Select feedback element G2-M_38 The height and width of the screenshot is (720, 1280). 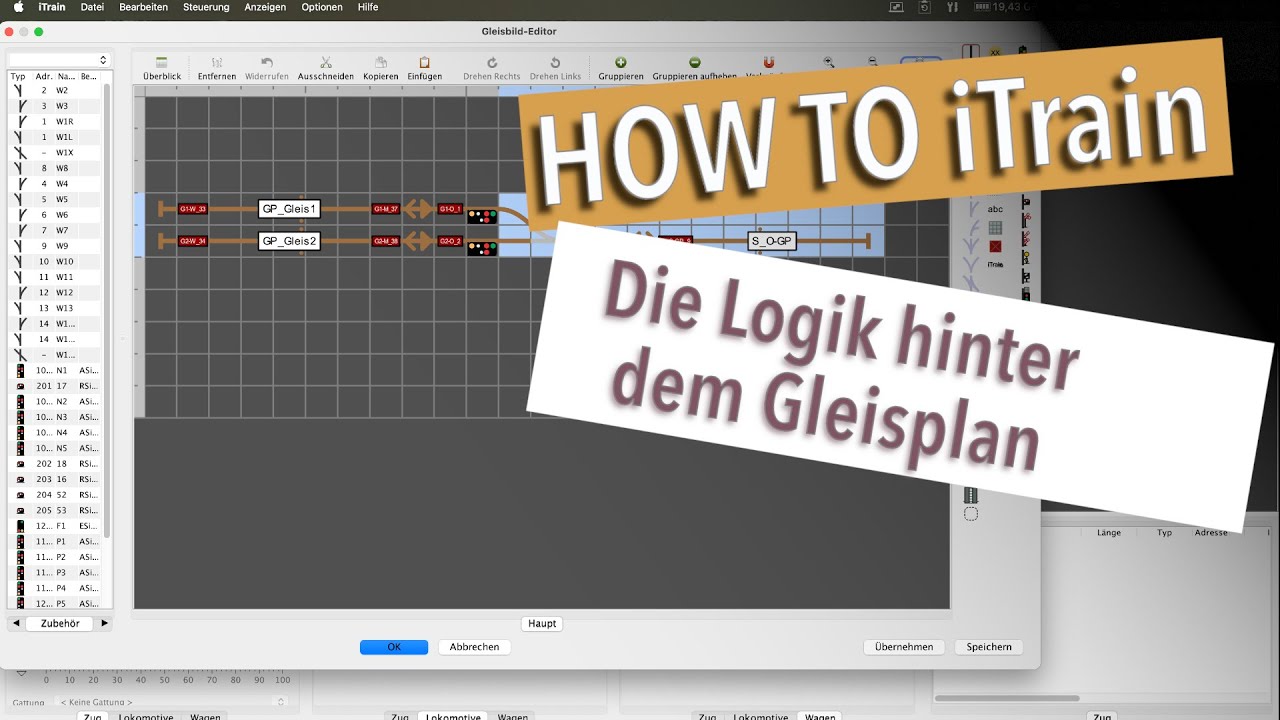click(x=386, y=241)
